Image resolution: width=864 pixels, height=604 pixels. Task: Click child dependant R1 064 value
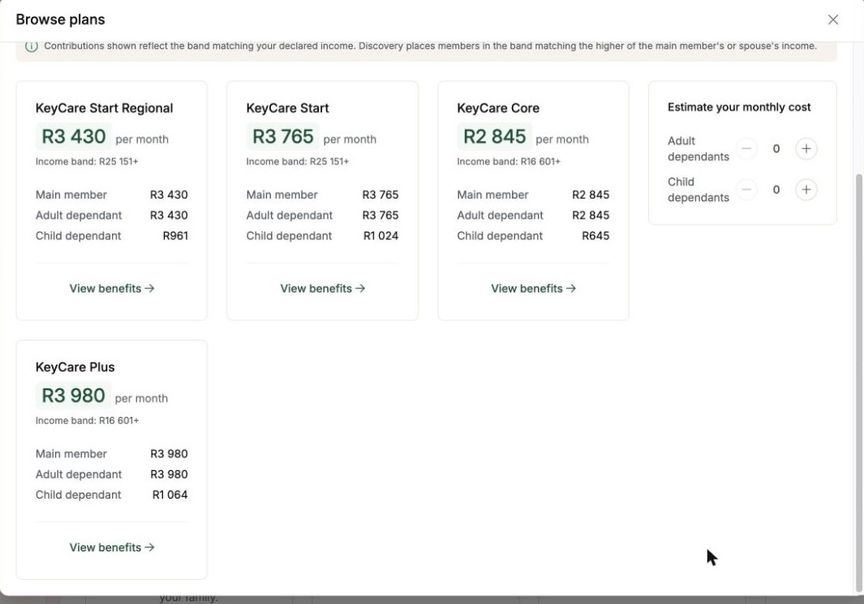(x=170, y=495)
